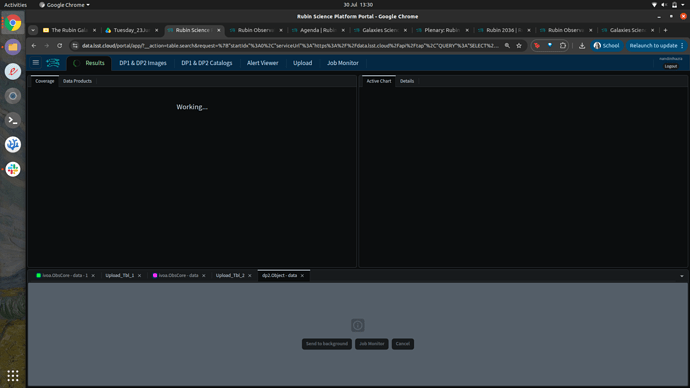Screen dimensions: 690x388
Task: Bookmark this page with the star icon
Action: 519,46
